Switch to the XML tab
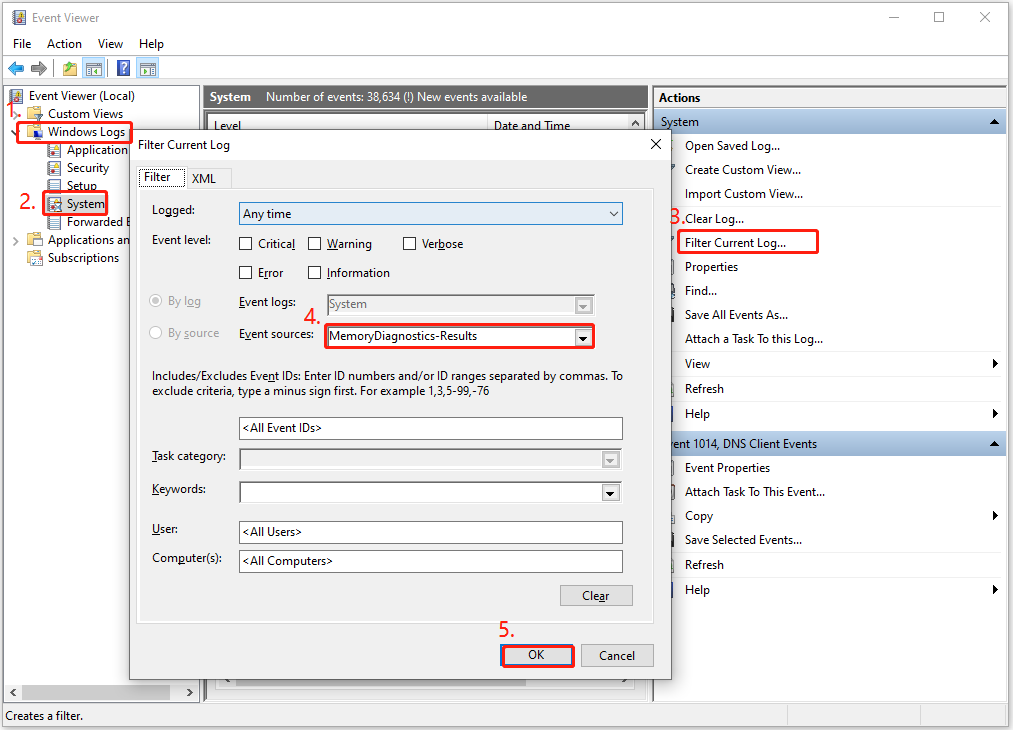This screenshot has width=1013, height=730. click(x=205, y=178)
